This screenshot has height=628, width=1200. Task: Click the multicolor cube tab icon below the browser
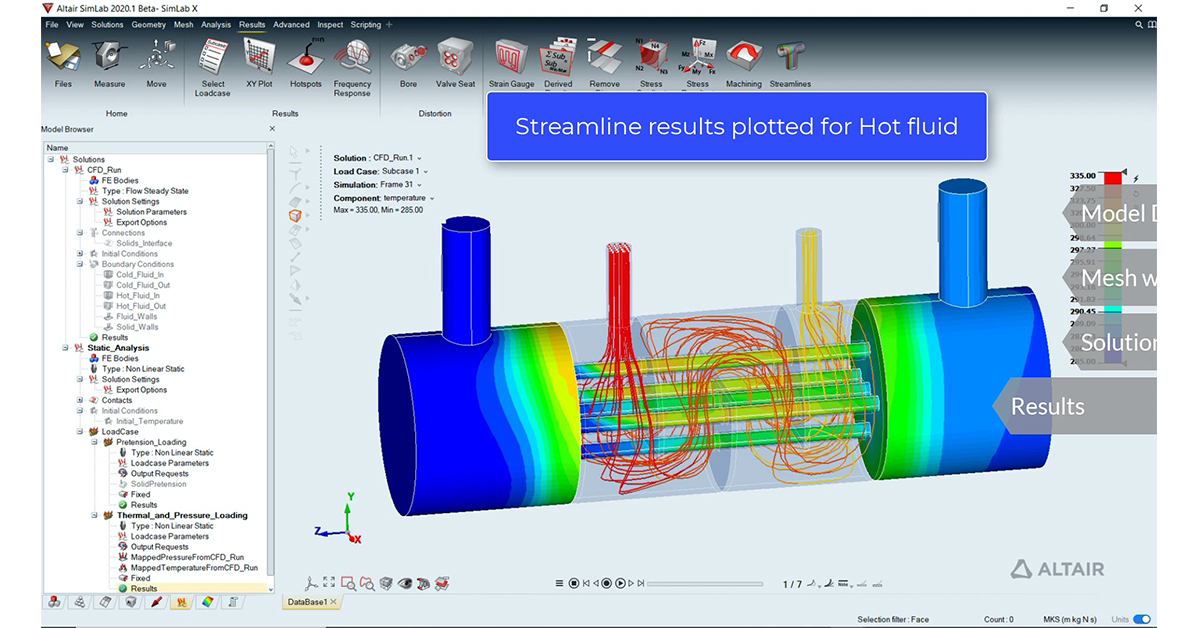tap(207, 602)
